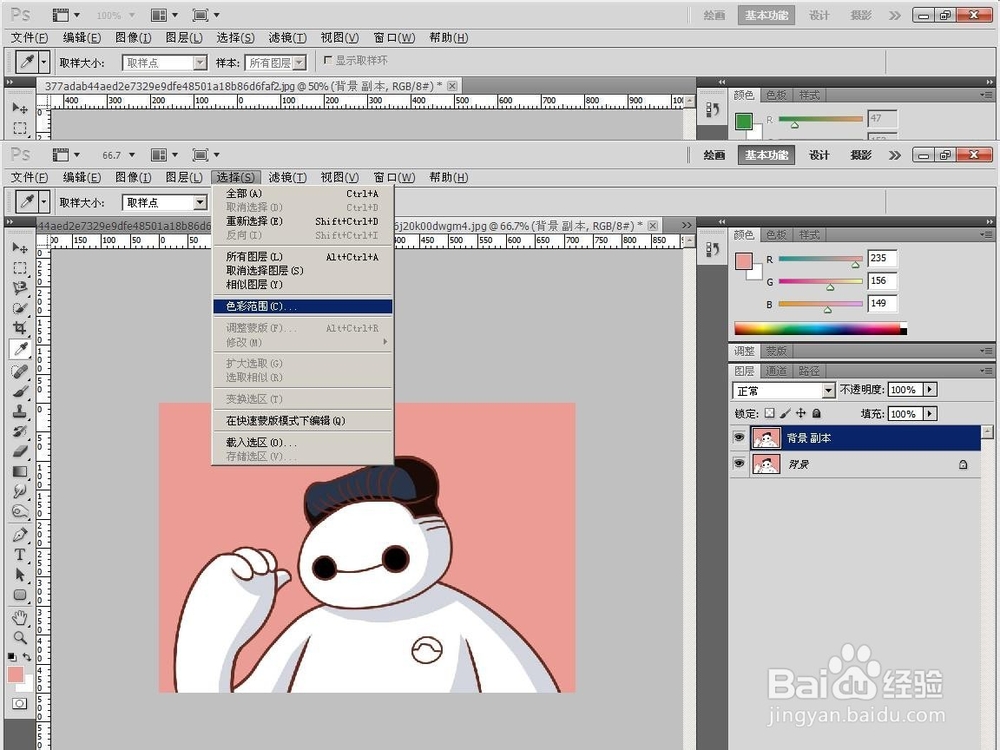This screenshot has width=1000, height=750.
Task: Switch to the 路径 tab
Action: click(x=809, y=371)
